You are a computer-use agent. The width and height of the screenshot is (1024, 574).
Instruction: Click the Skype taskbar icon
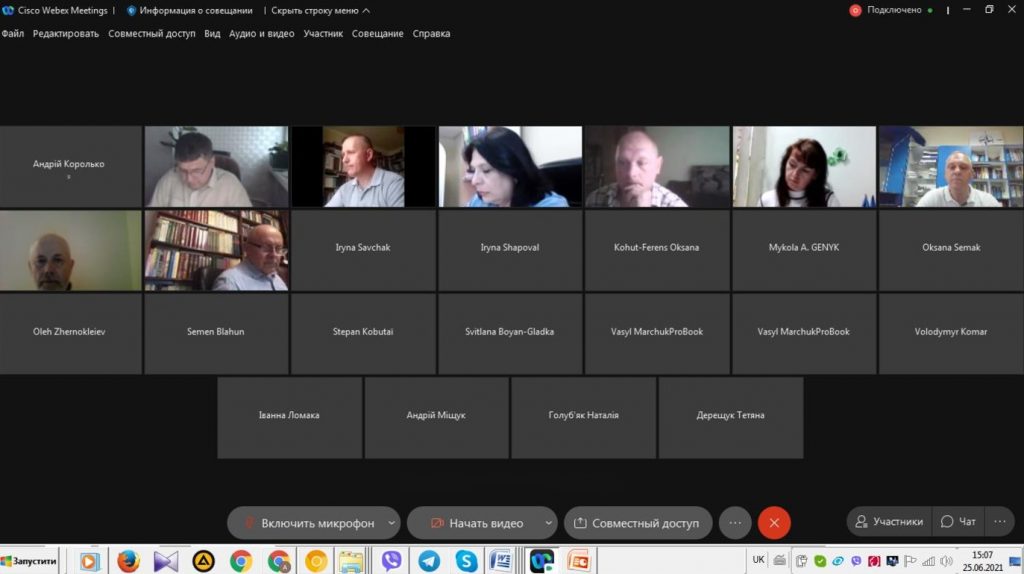click(x=466, y=561)
